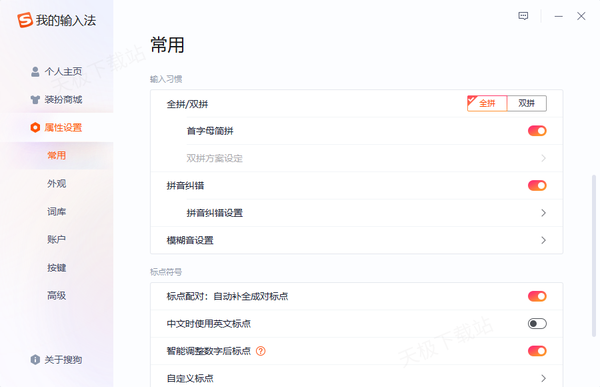The image size is (600, 387).
Task: Click the 拼音纠错设置 row label
Action: tap(215, 213)
